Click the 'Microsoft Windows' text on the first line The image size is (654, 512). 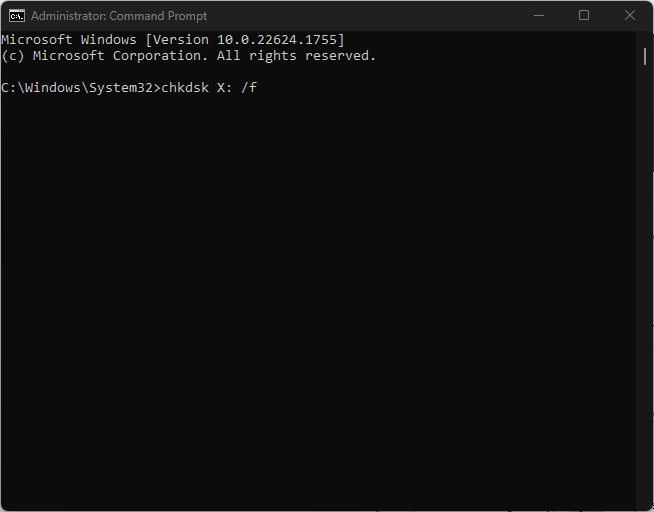69,40
